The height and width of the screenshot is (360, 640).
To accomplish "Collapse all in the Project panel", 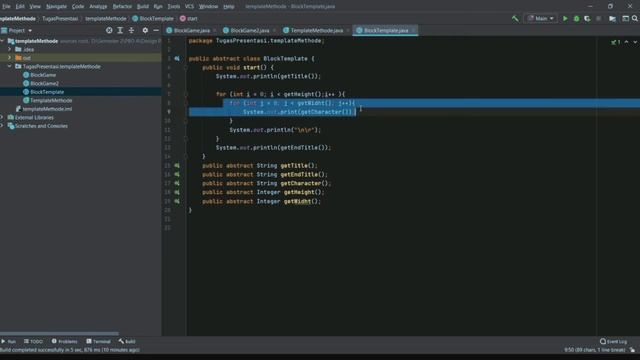I will (131, 30).
